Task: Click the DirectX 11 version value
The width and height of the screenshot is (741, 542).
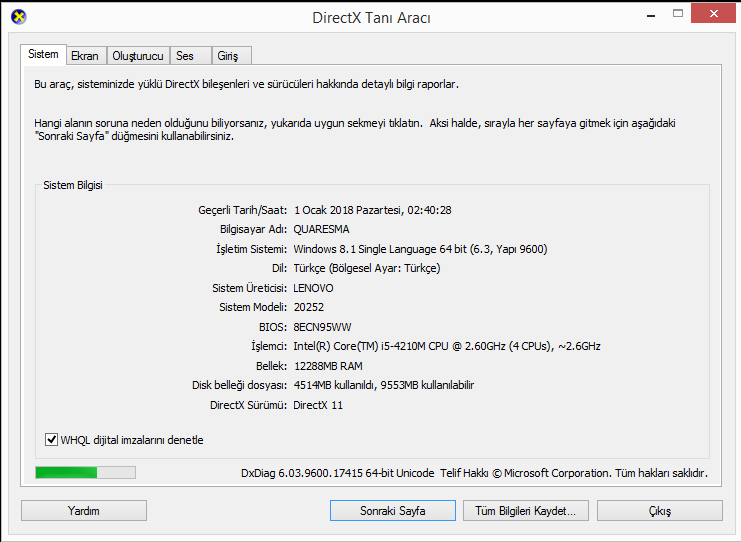Action: 318,405
